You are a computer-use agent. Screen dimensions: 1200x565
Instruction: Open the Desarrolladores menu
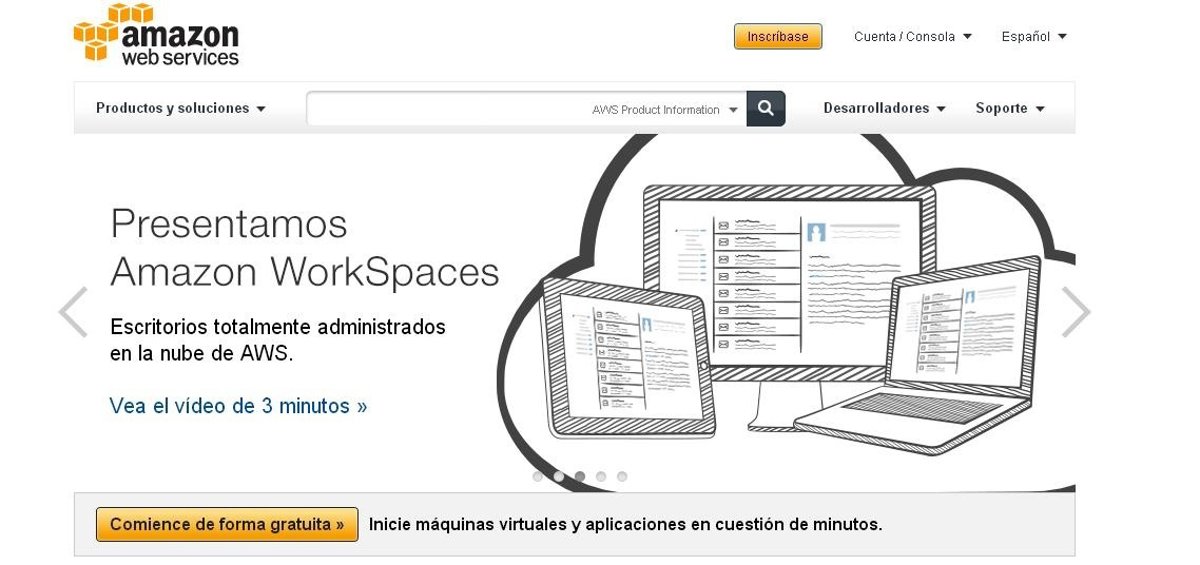pos(884,108)
